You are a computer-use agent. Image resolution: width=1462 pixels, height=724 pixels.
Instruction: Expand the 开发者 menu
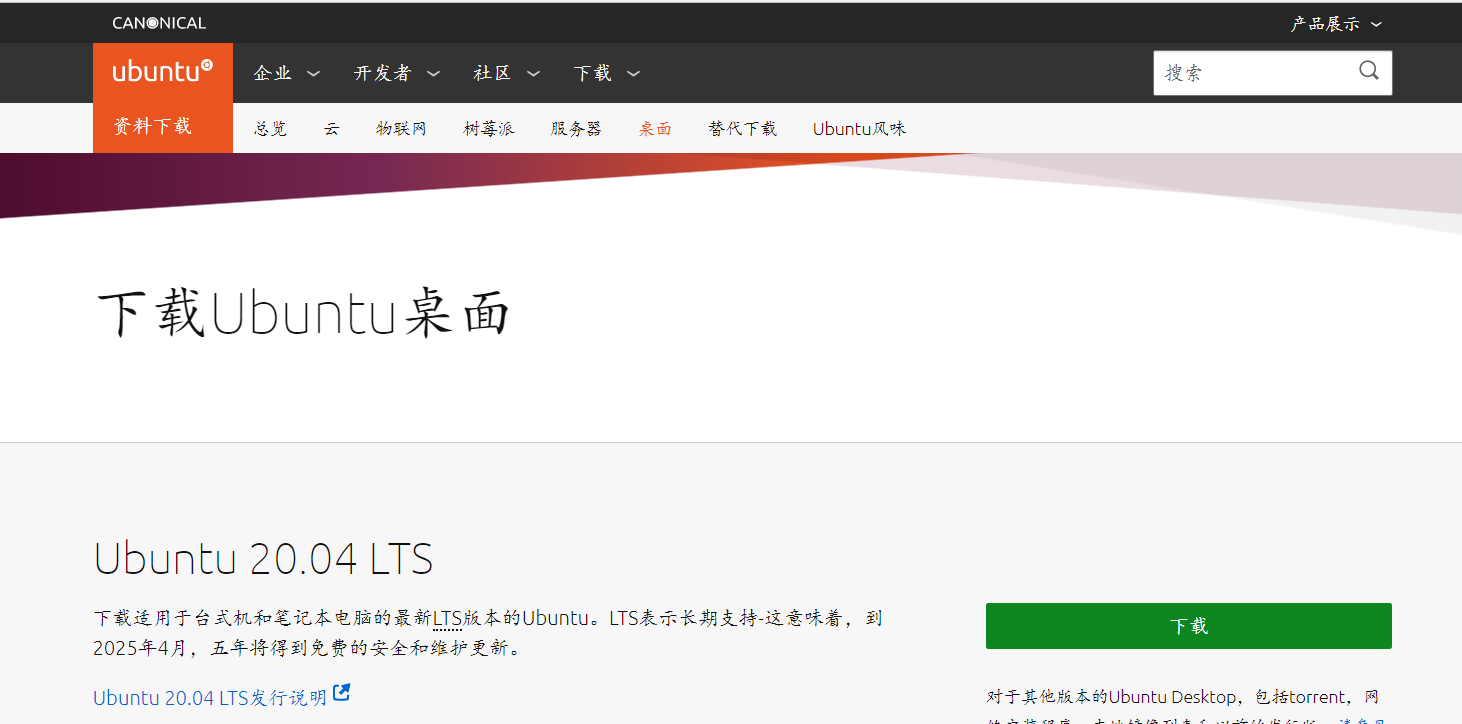tap(385, 72)
